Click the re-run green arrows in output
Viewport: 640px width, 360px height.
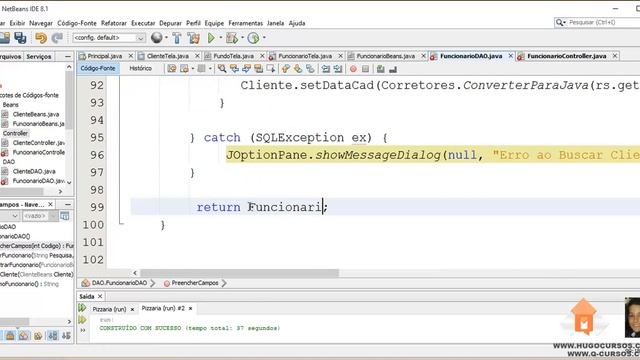tap(82, 308)
